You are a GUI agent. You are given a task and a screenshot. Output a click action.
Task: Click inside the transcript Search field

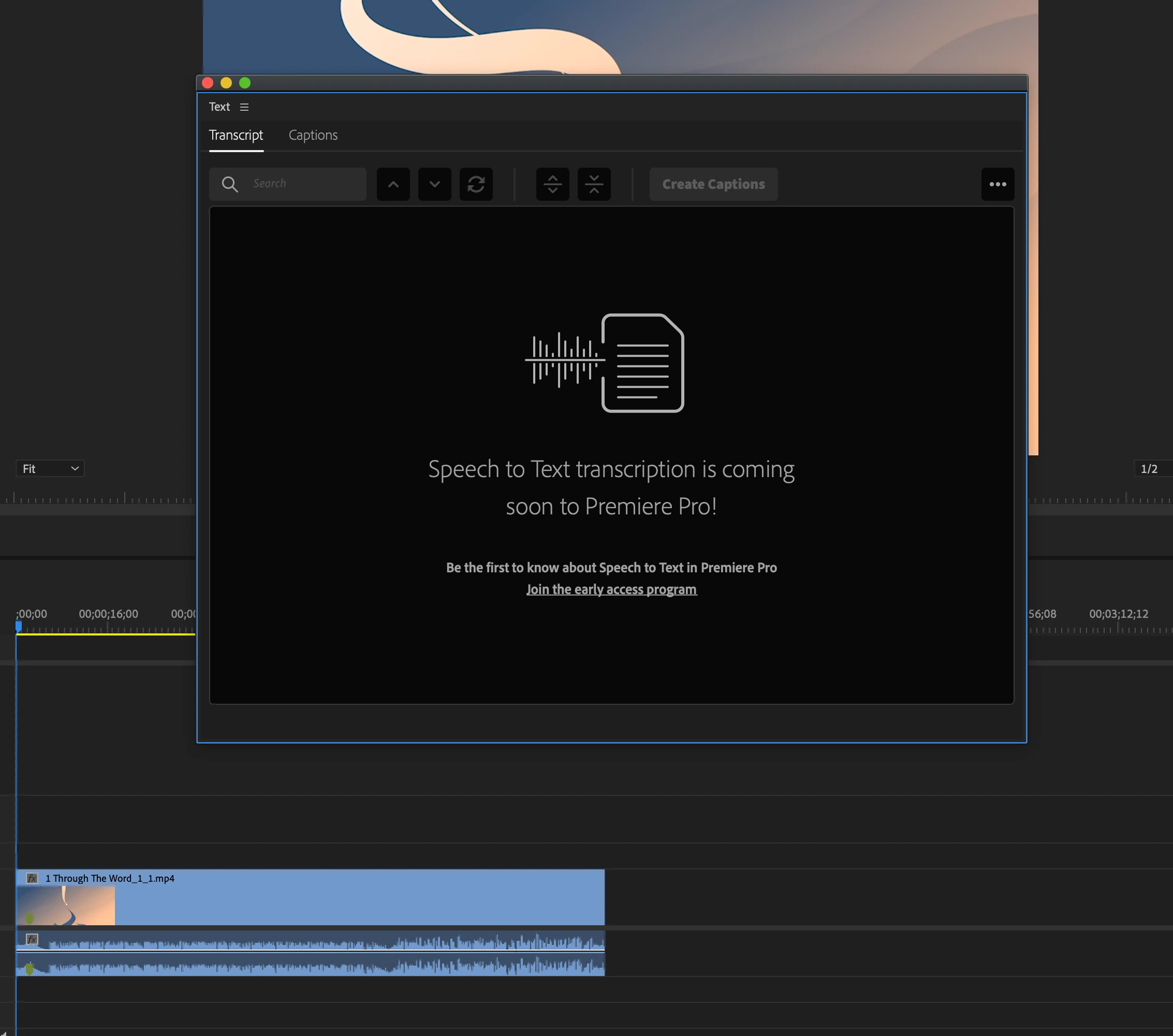(304, 184)
